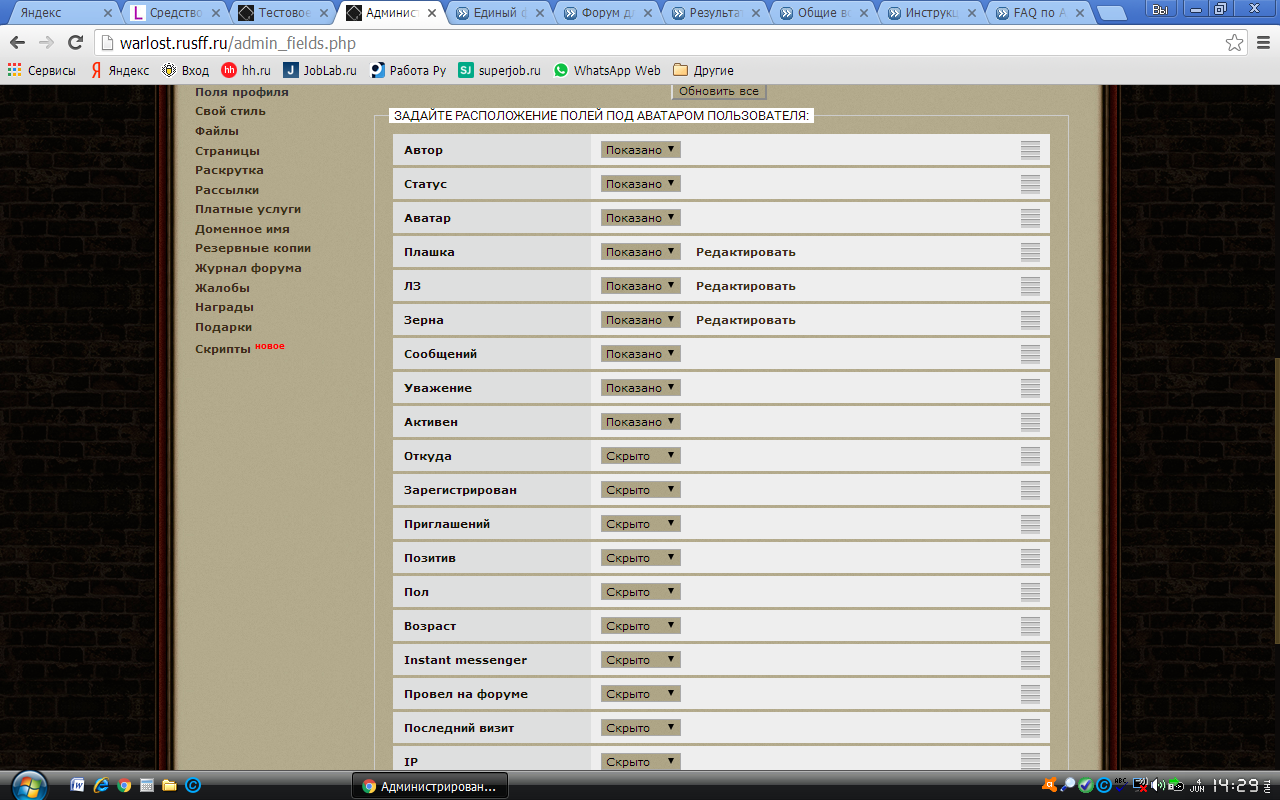The image size is (1280, 800).
Task: Click Редактировать next to Зерна
Action: (x=746, y=320)
